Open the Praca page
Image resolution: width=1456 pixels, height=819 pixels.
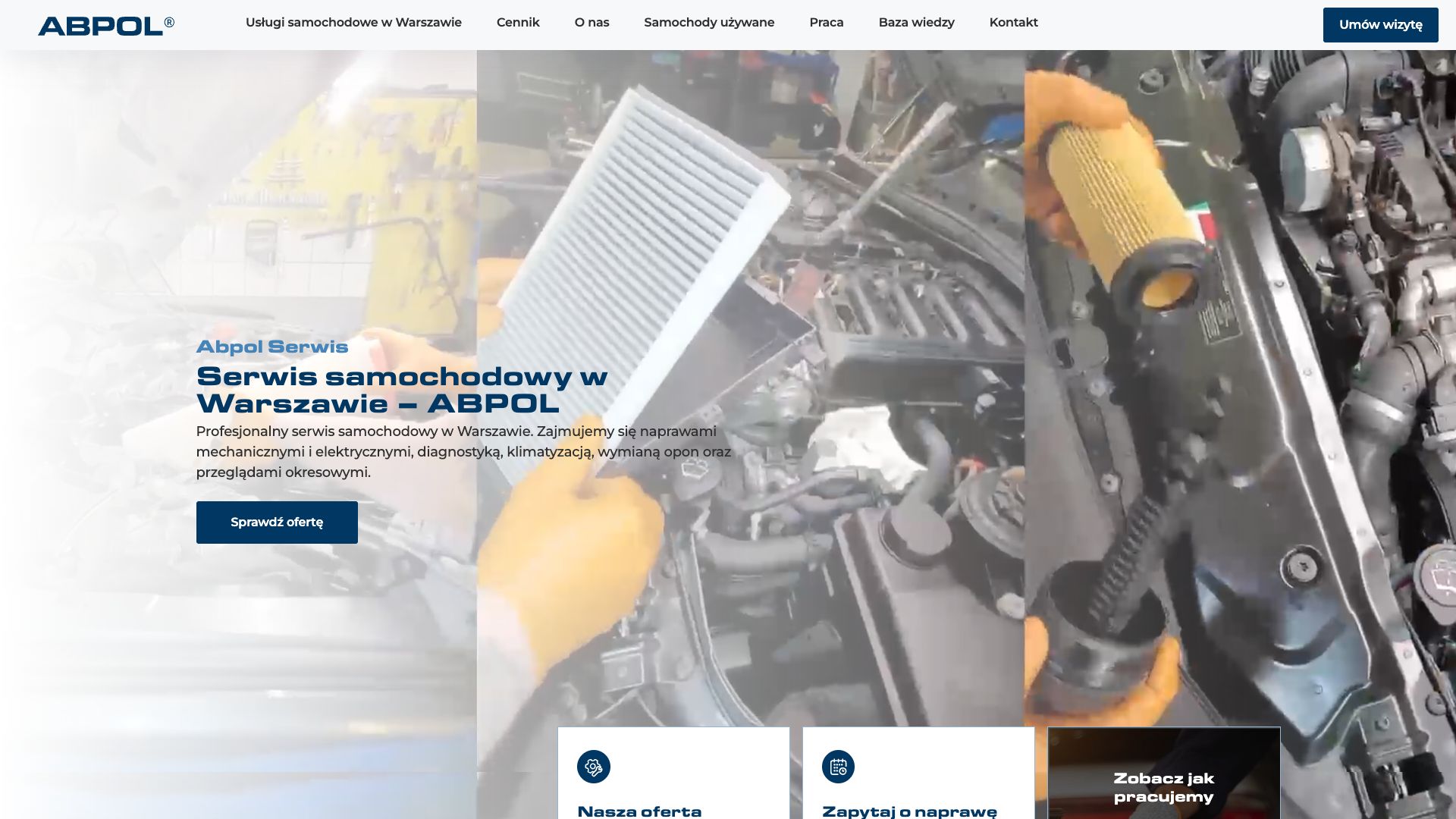827,23
